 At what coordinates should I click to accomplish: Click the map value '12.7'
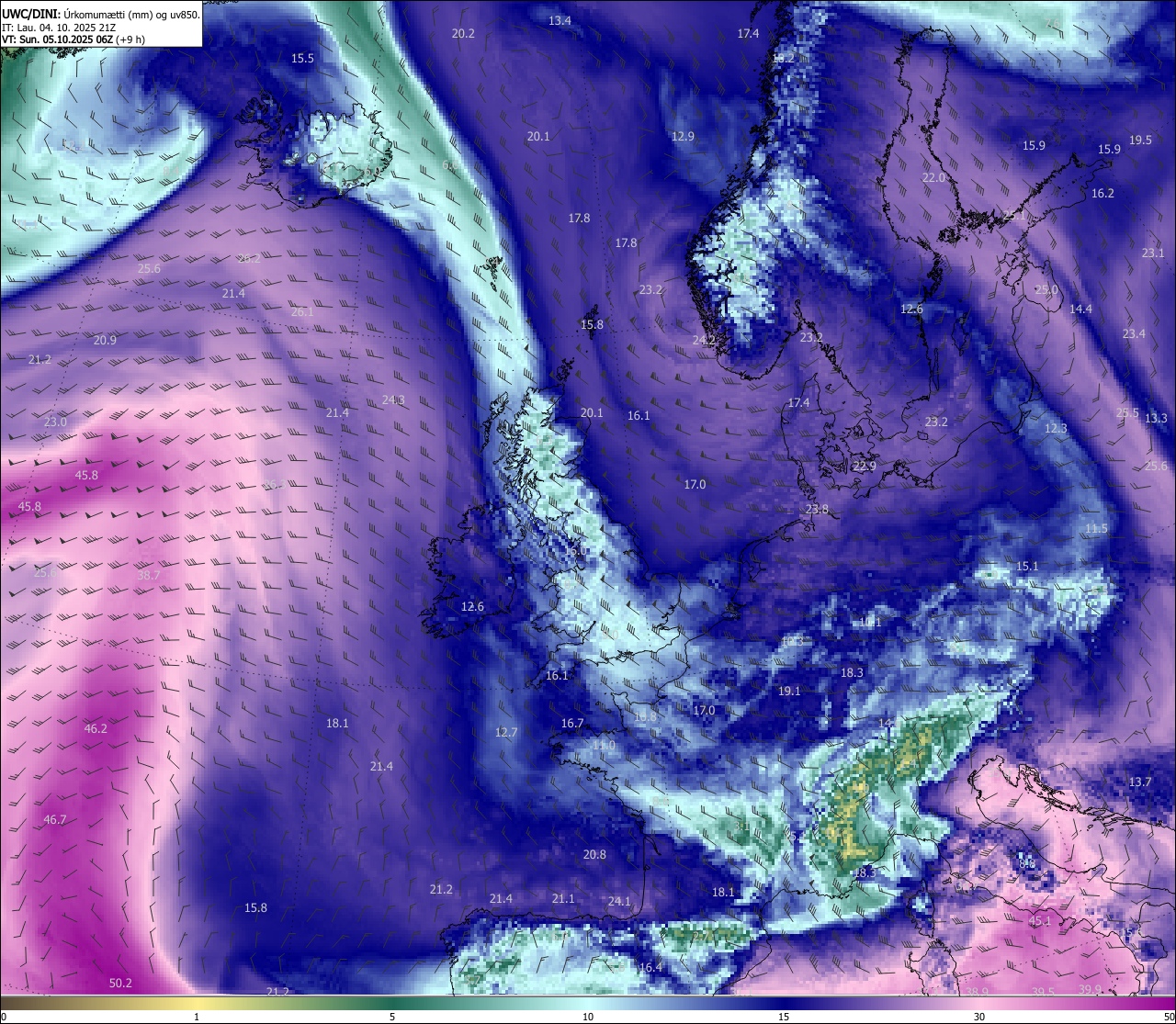click(x=506, y=732)
